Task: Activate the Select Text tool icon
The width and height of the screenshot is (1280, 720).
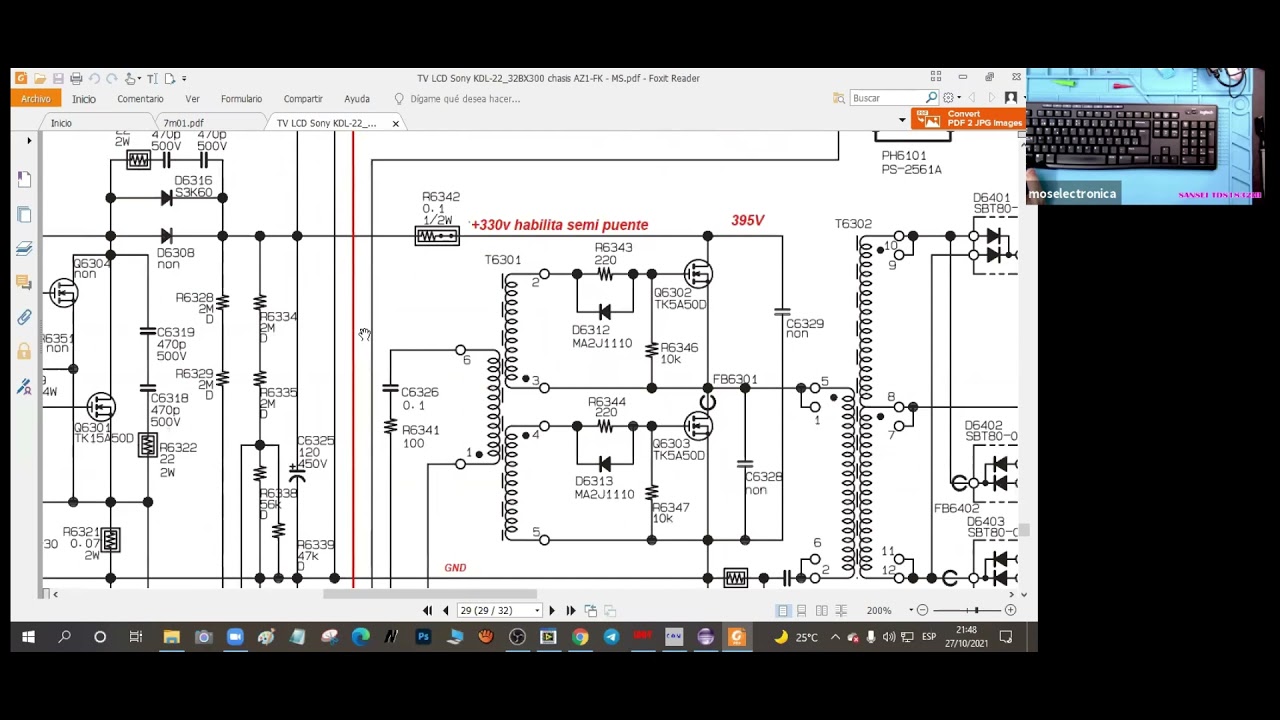Action: pyautogui.click(x=151, y=78)
